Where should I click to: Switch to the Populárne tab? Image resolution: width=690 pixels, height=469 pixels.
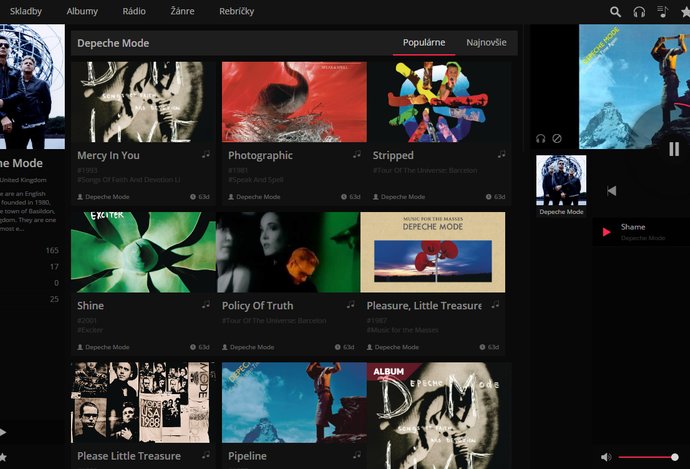click(x=424, y=43)
